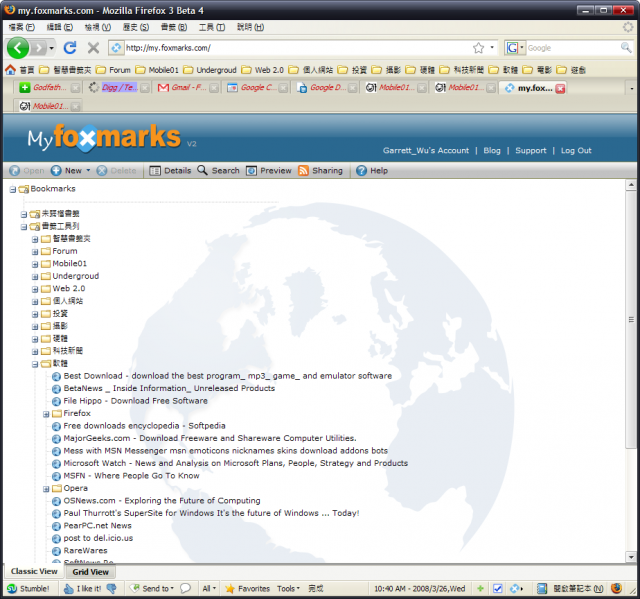Open the Web 2.0 bookmarks toolbar folder
This screenshot has width=640, height=599.
click(x=263, y=70)
